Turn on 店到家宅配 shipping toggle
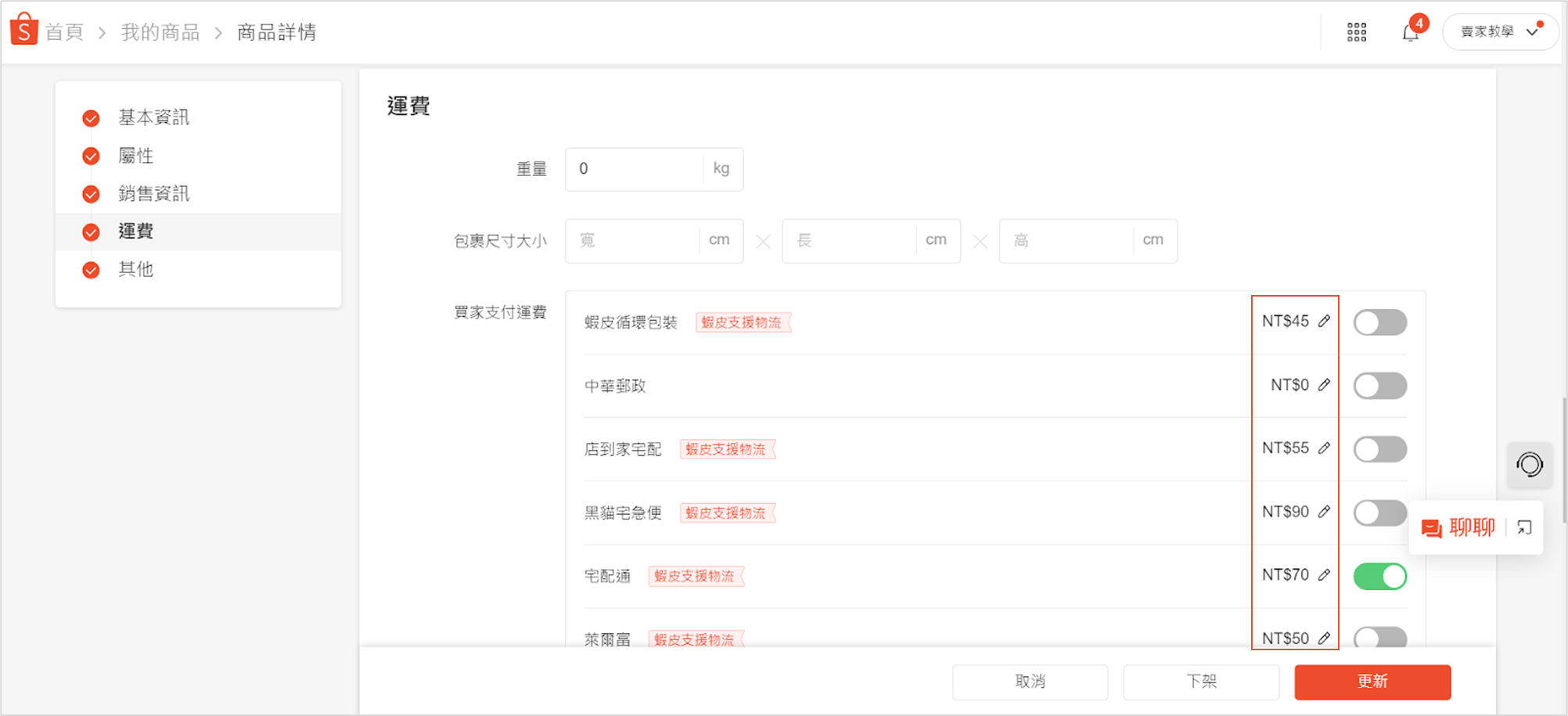 tap(1380, 449)
